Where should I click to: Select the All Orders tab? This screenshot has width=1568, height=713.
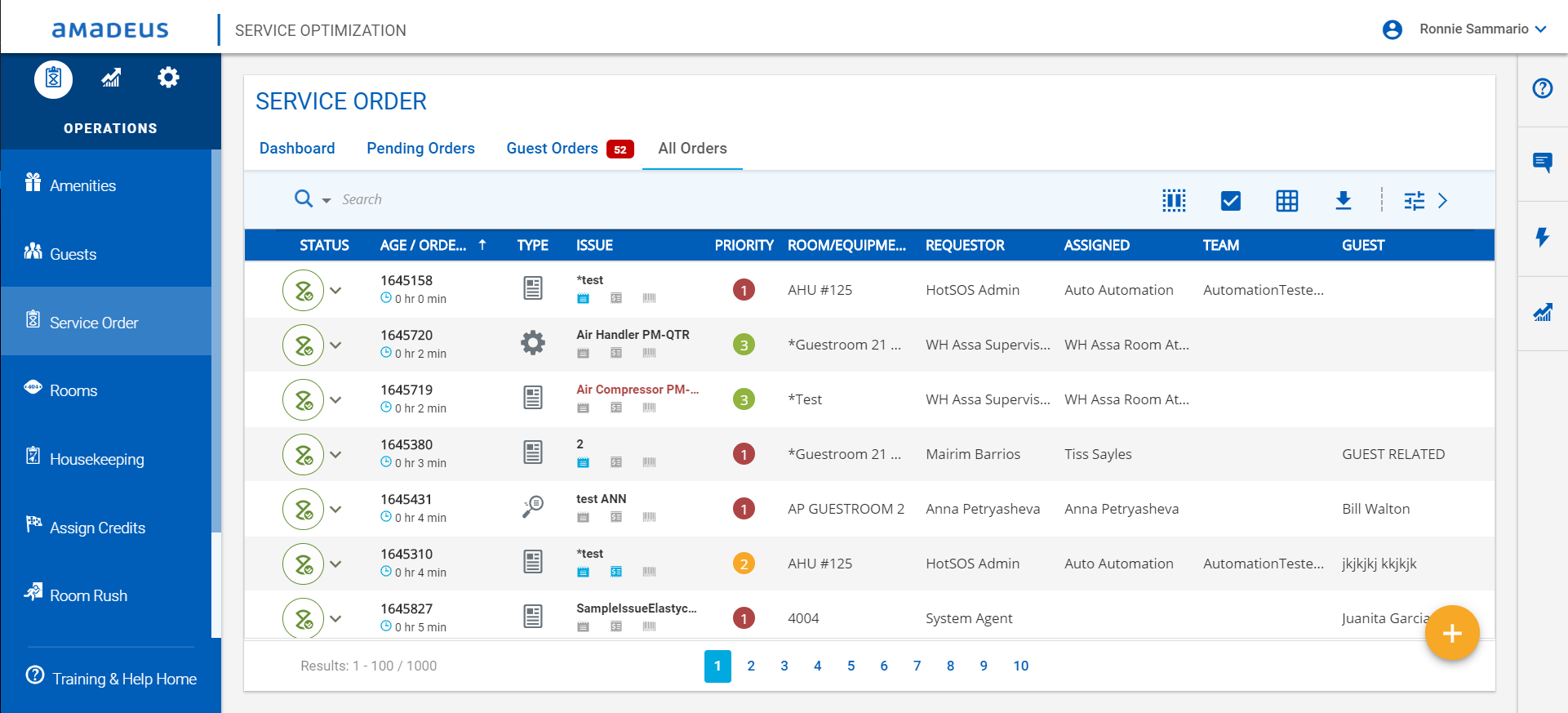(x=692, y=148)
